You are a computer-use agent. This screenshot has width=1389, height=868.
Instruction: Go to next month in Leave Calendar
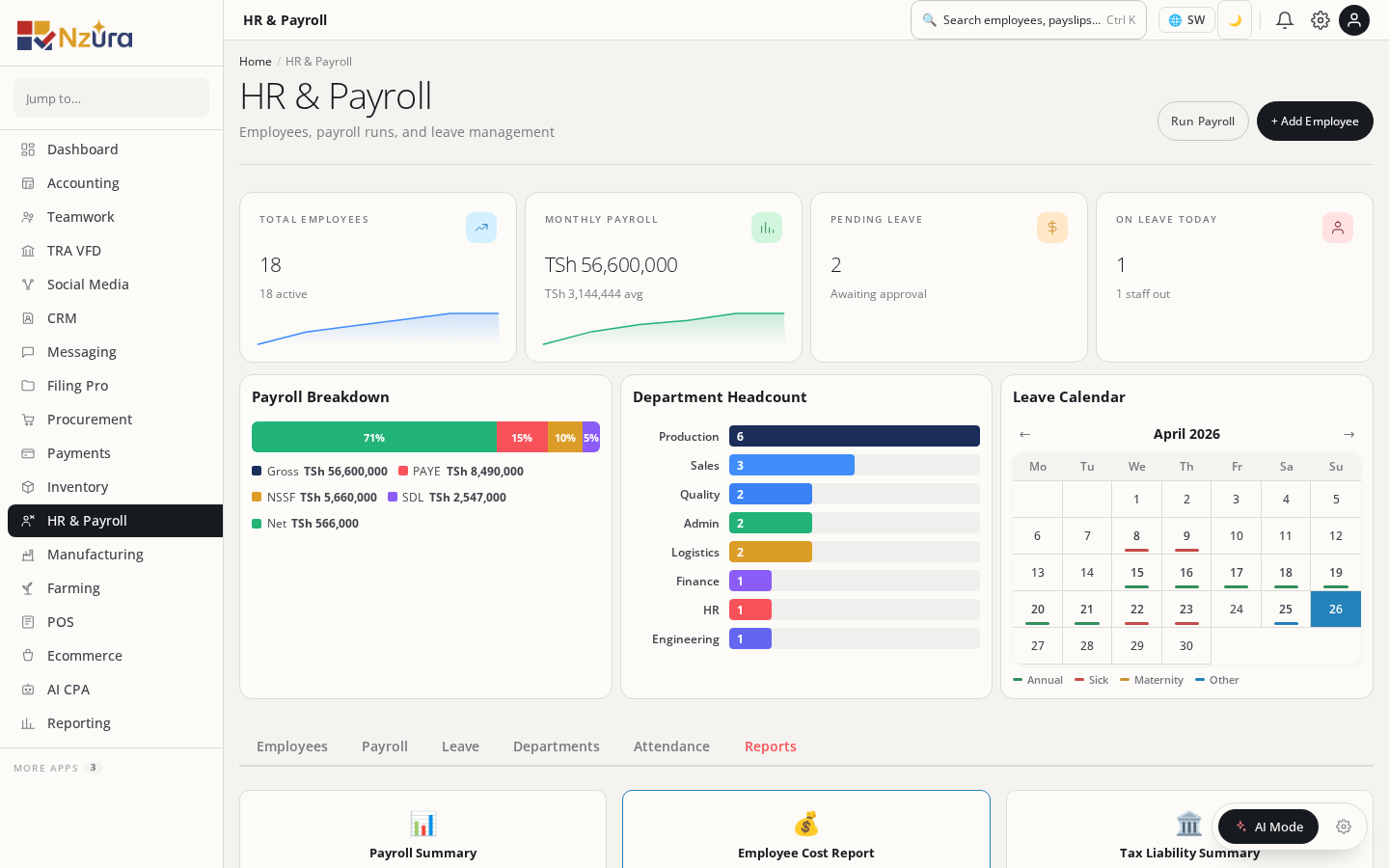(x=1349, y=434)
